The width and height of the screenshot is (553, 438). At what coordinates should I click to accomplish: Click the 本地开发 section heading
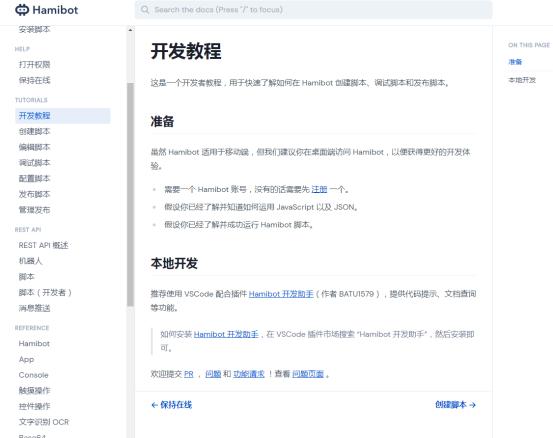coord(174,263)
